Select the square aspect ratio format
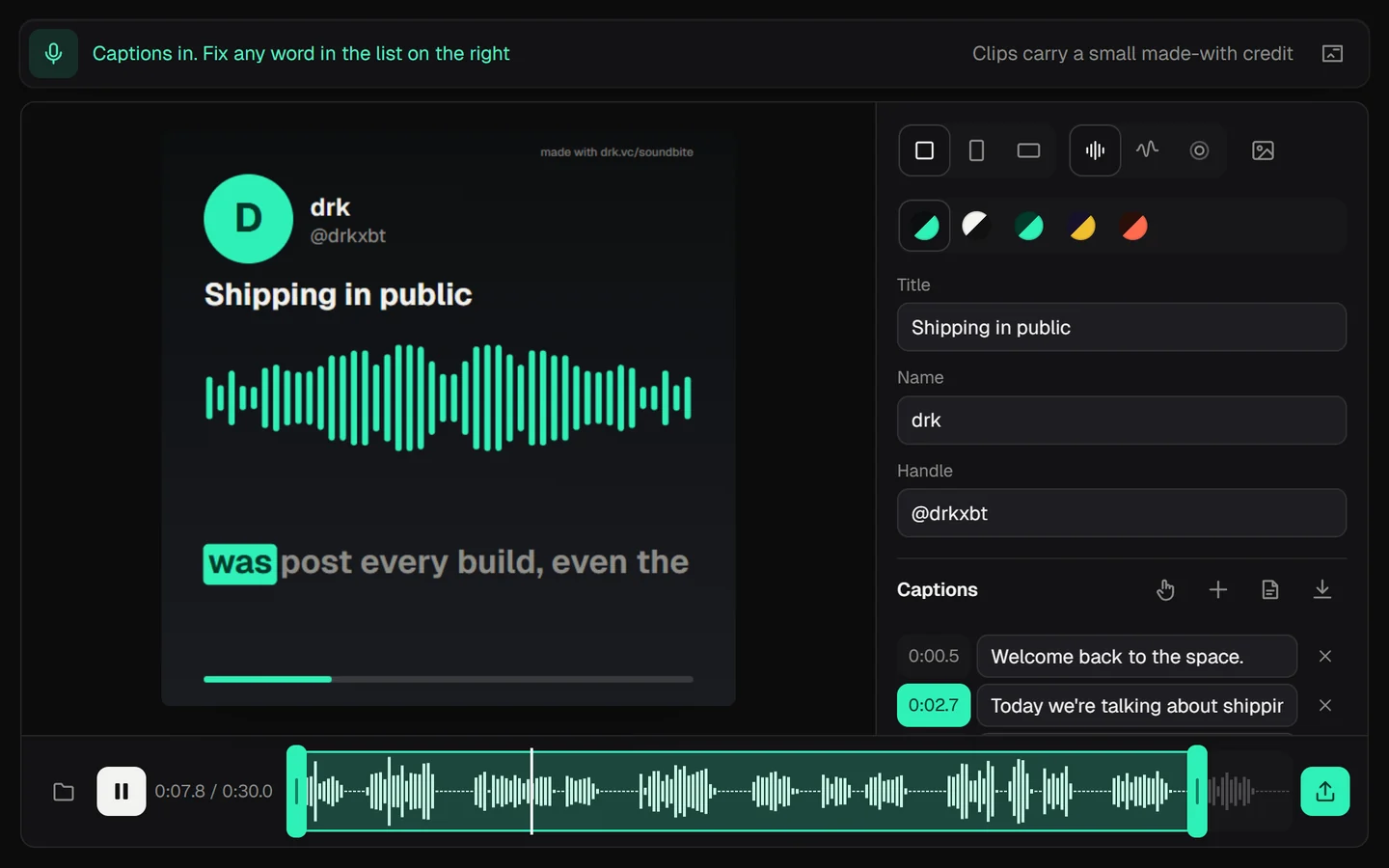 coord(924,150)
